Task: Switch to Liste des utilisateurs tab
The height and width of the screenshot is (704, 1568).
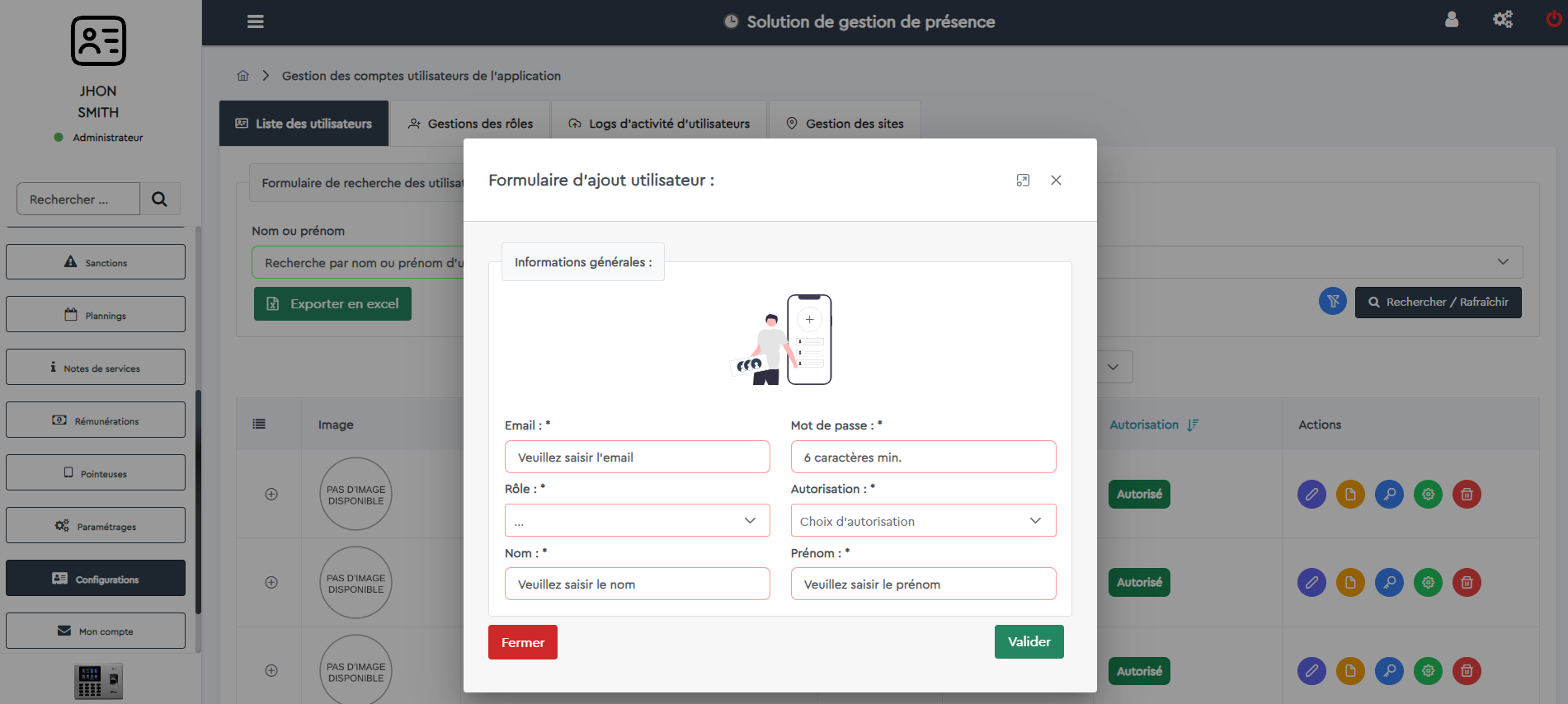Action: pyautogui.click(x=304, y=124)
